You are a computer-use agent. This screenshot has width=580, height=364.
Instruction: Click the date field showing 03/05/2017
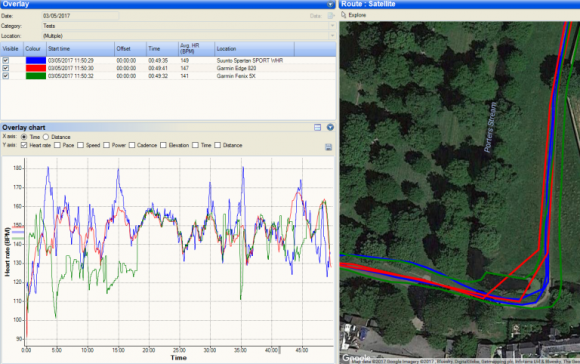80,16
